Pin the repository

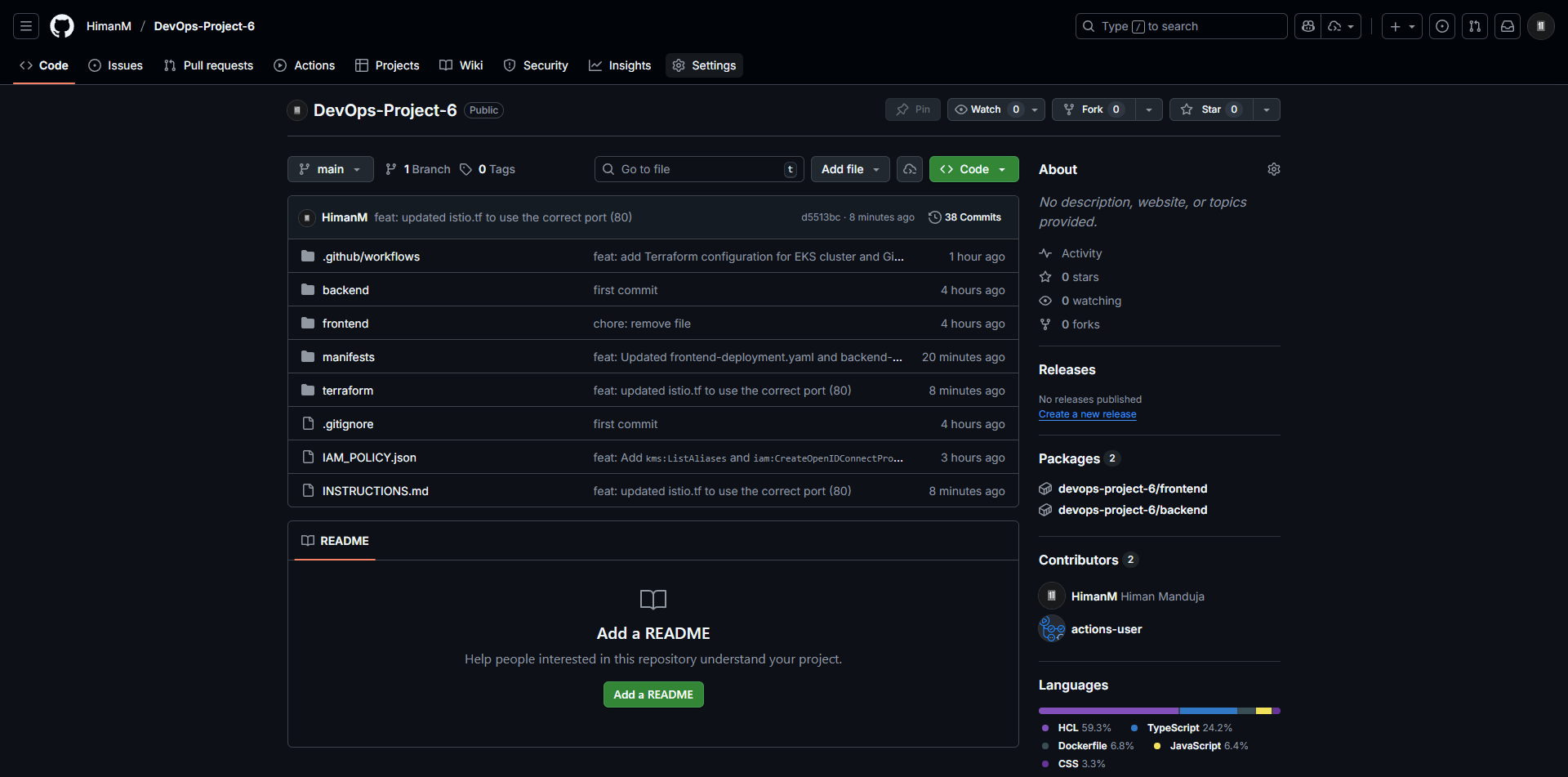tap(912, 109)
